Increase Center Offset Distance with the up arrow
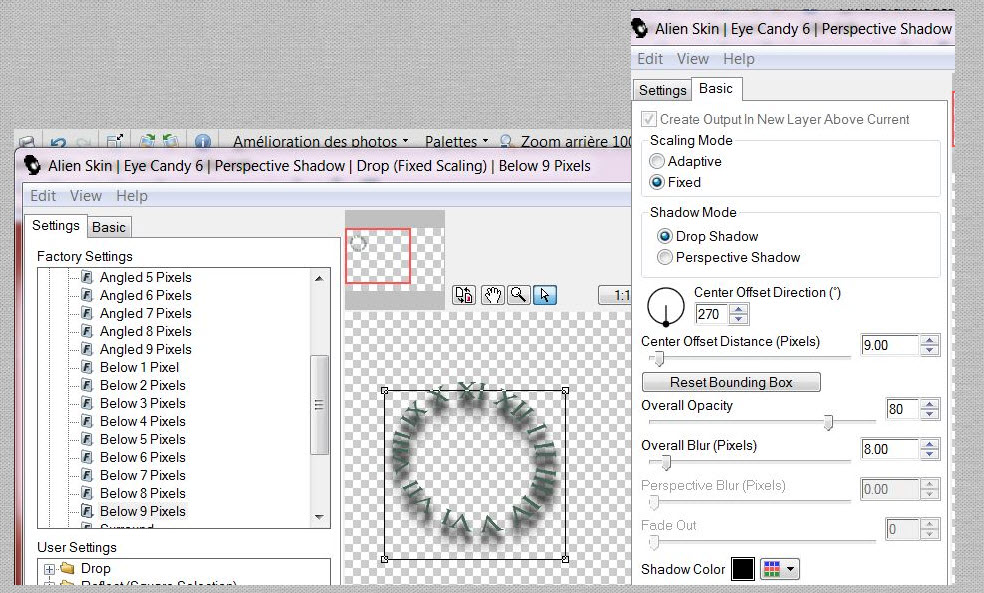984x593 pixels. pyautogui.click(x=929, y=341)
